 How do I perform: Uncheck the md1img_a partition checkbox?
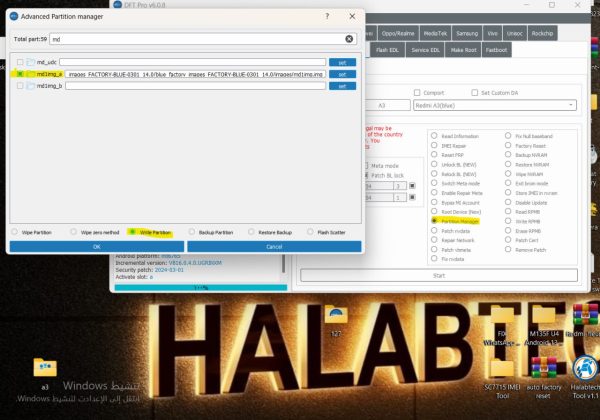point(20,74)
